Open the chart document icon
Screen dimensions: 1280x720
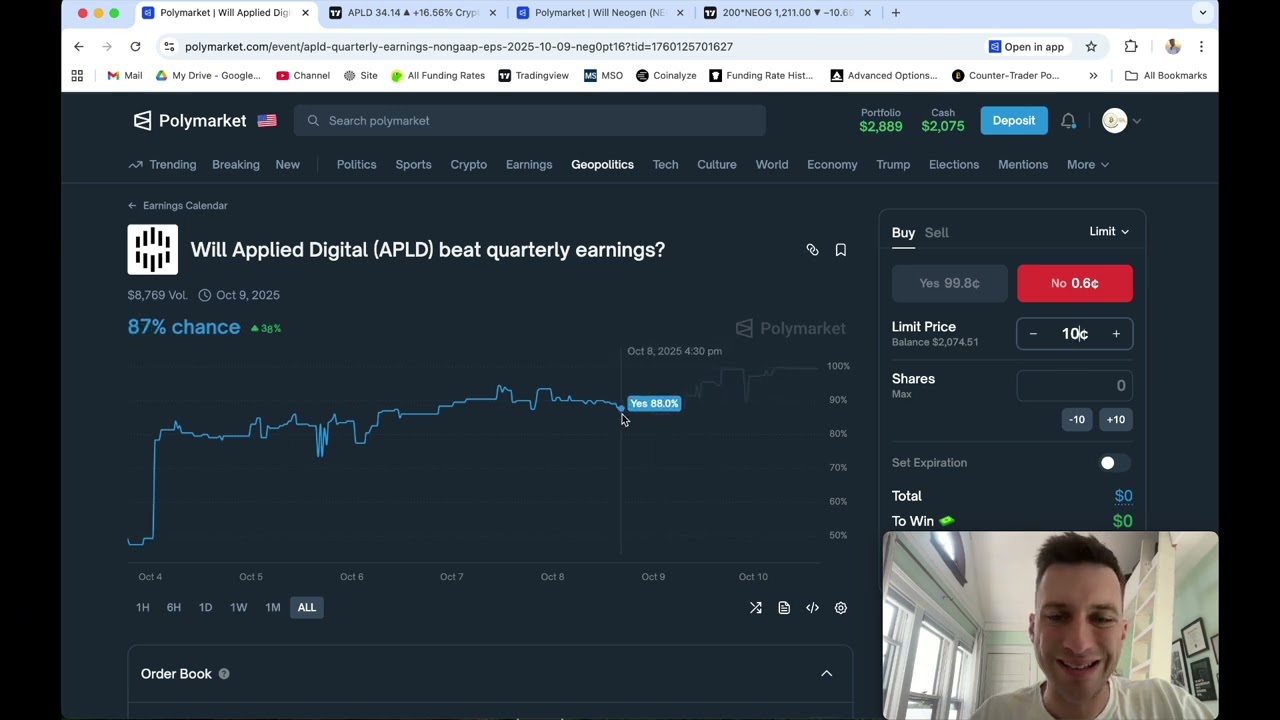[784, 608]
